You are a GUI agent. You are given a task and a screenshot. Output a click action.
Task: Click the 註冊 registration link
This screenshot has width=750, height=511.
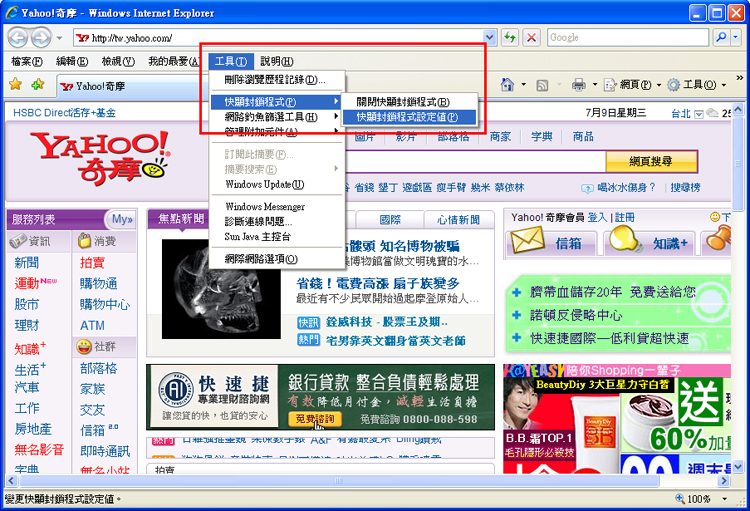pos(625,218)
